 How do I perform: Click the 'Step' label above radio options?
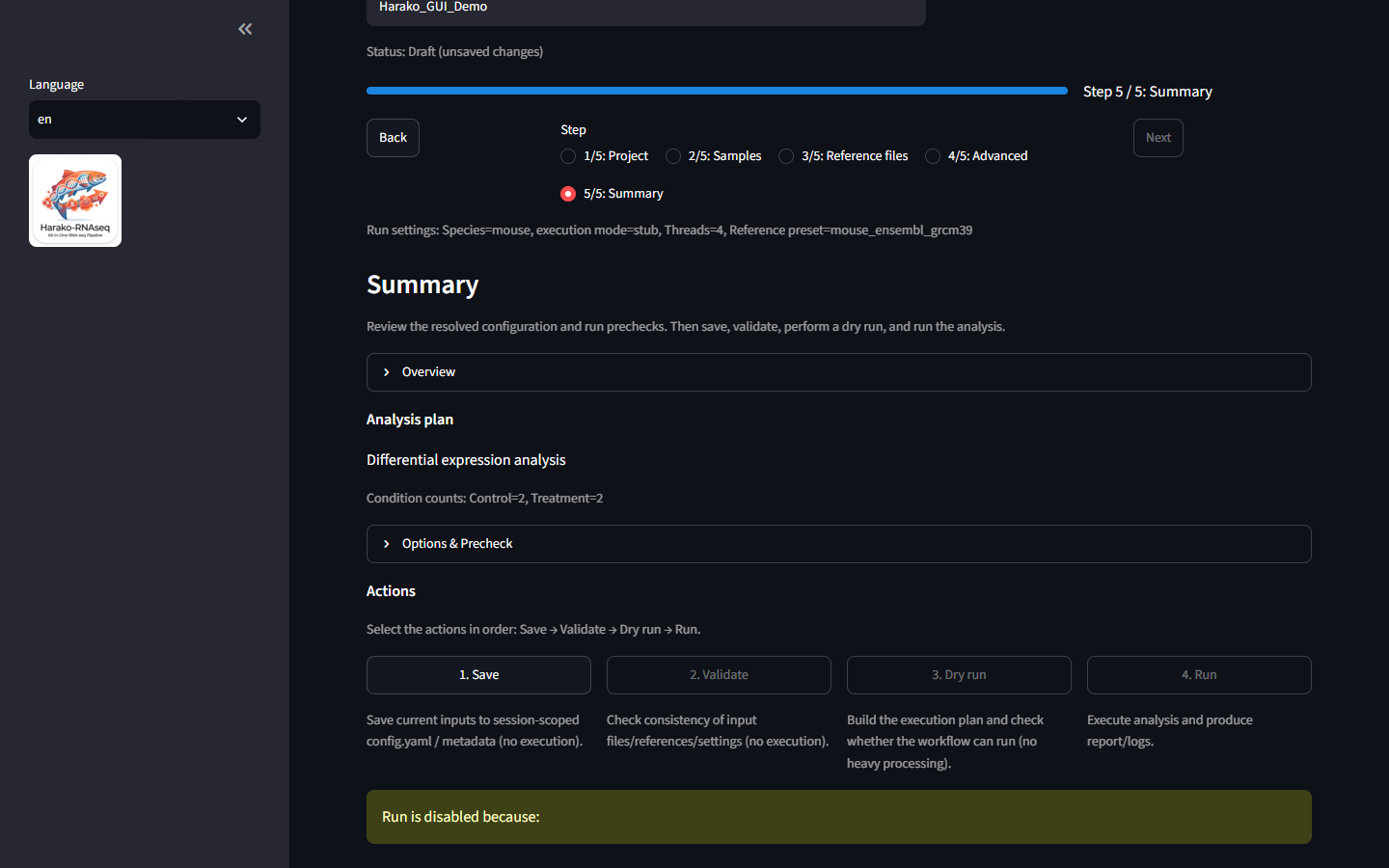573,130
